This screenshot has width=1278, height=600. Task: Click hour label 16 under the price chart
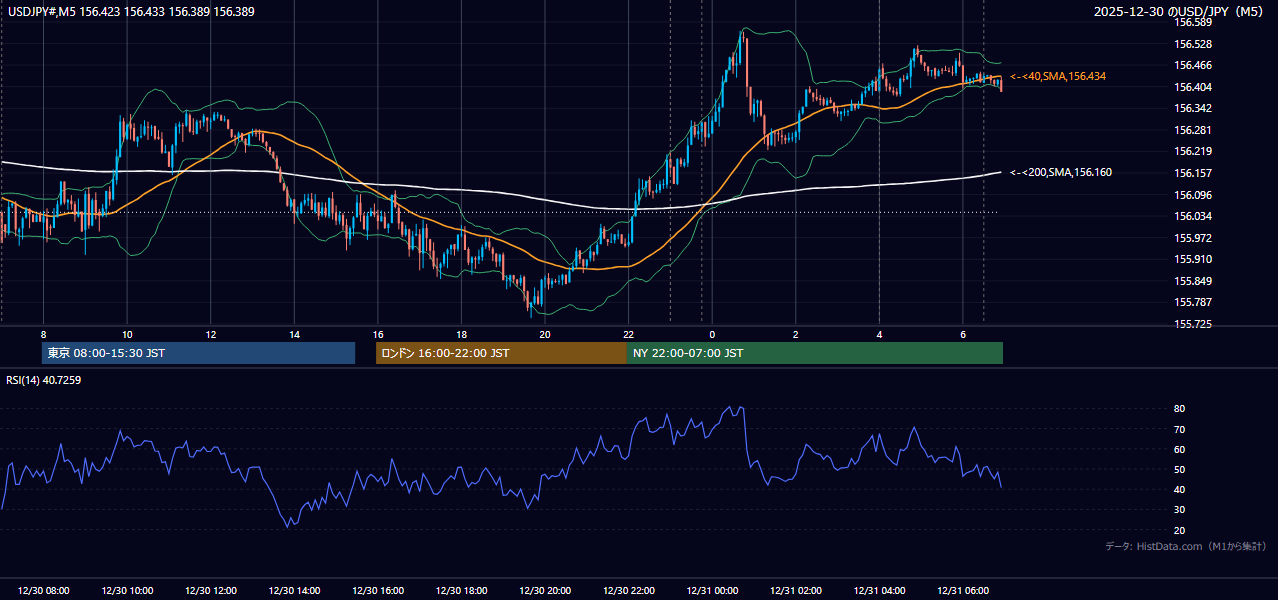(378, 334)
